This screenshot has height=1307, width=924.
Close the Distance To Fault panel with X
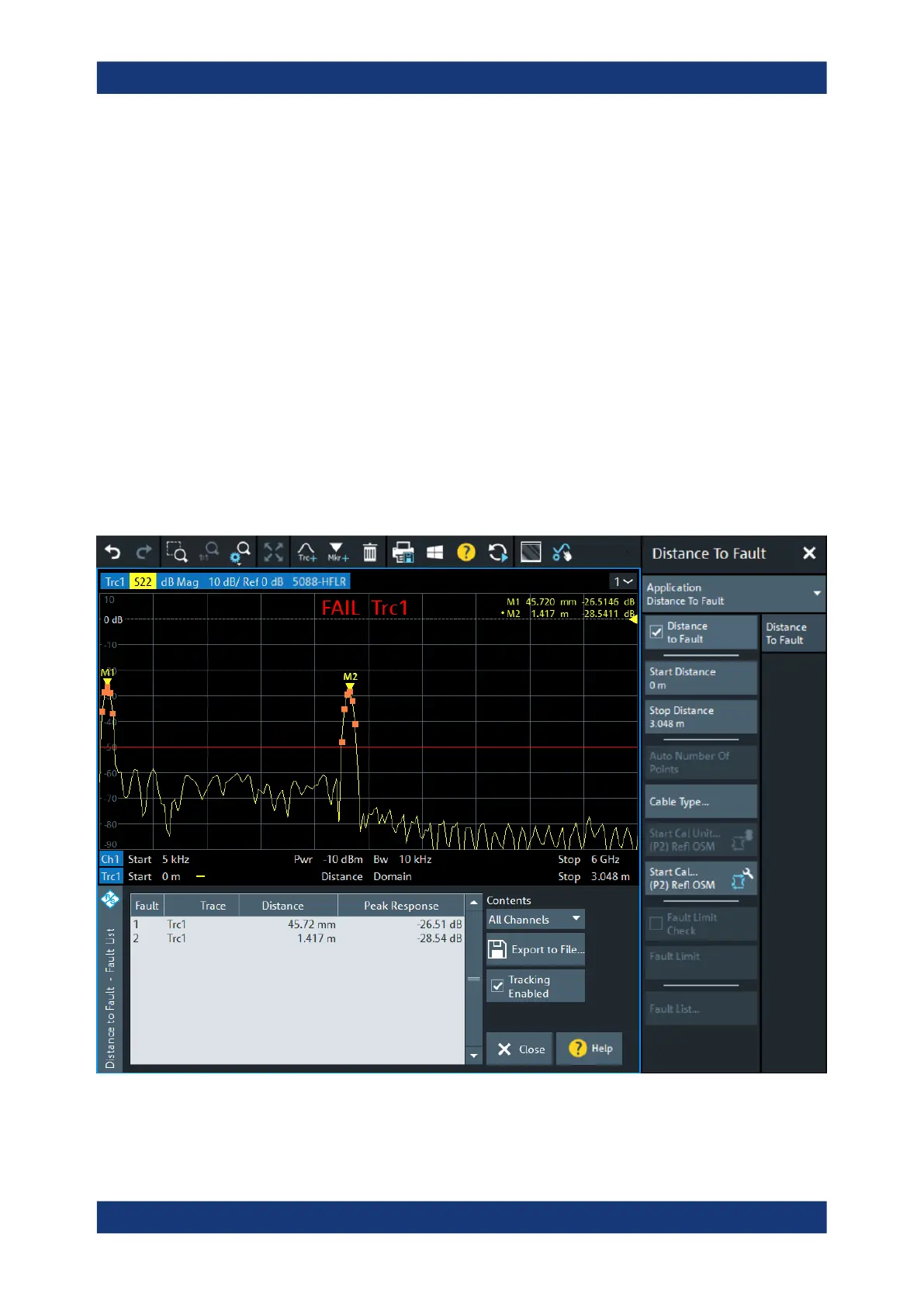point(809,553)
